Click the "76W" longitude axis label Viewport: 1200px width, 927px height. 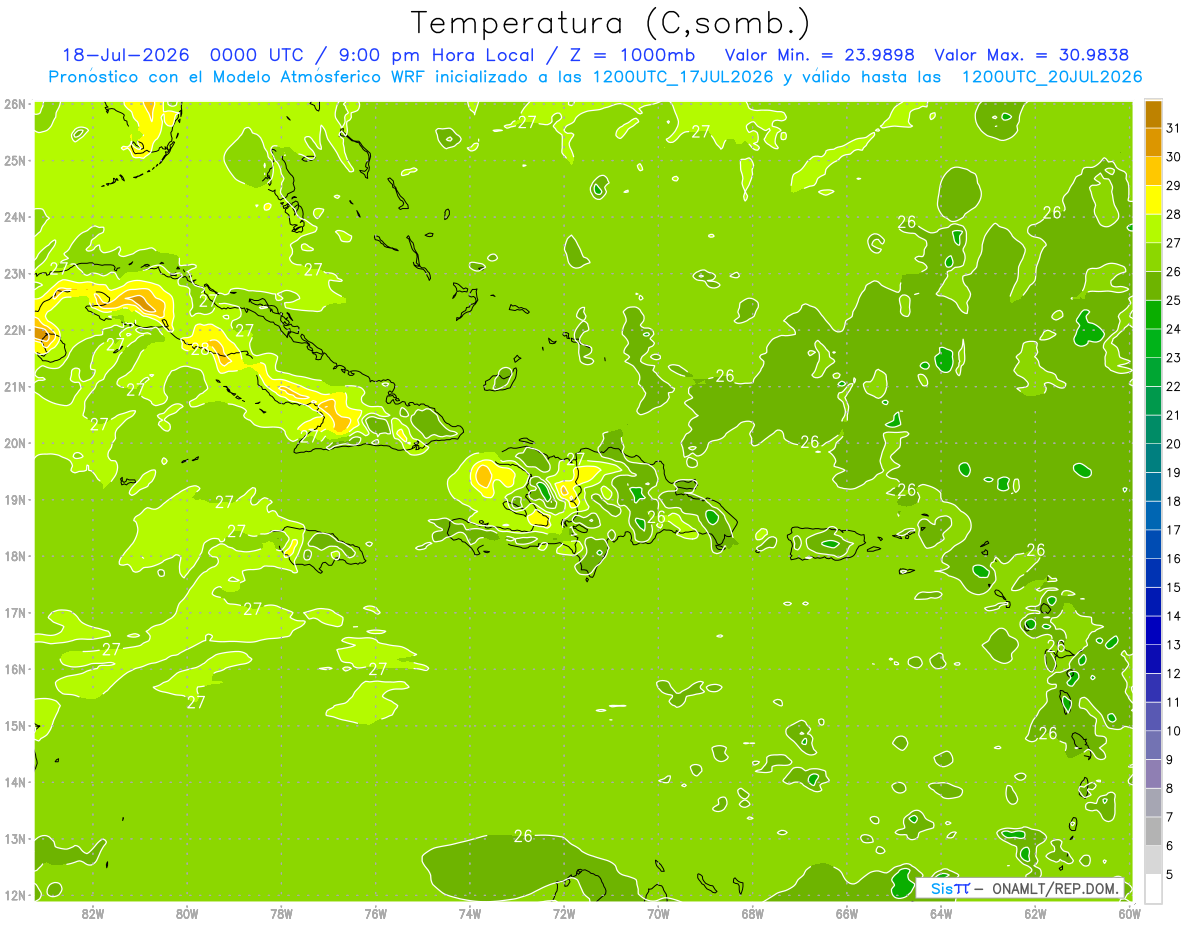click(375, 913)
